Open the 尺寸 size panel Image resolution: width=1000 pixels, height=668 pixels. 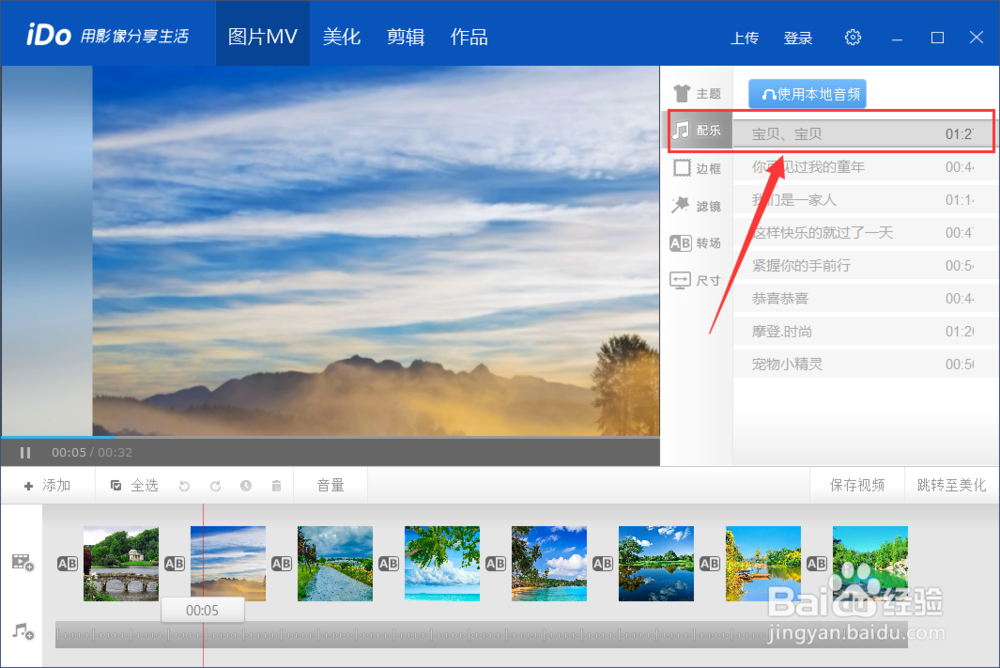695,280
